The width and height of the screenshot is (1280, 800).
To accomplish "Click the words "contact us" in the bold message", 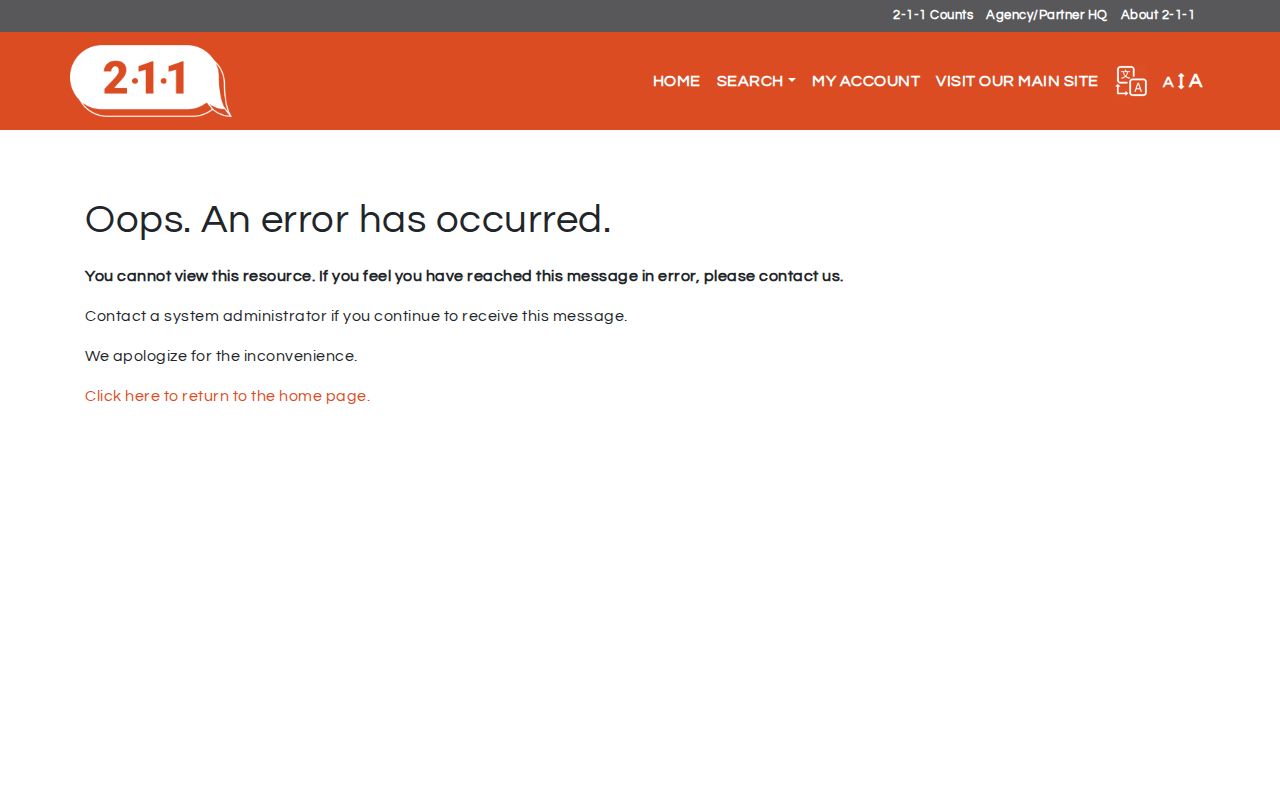I will pyautogui.click(x=800, y=276).
